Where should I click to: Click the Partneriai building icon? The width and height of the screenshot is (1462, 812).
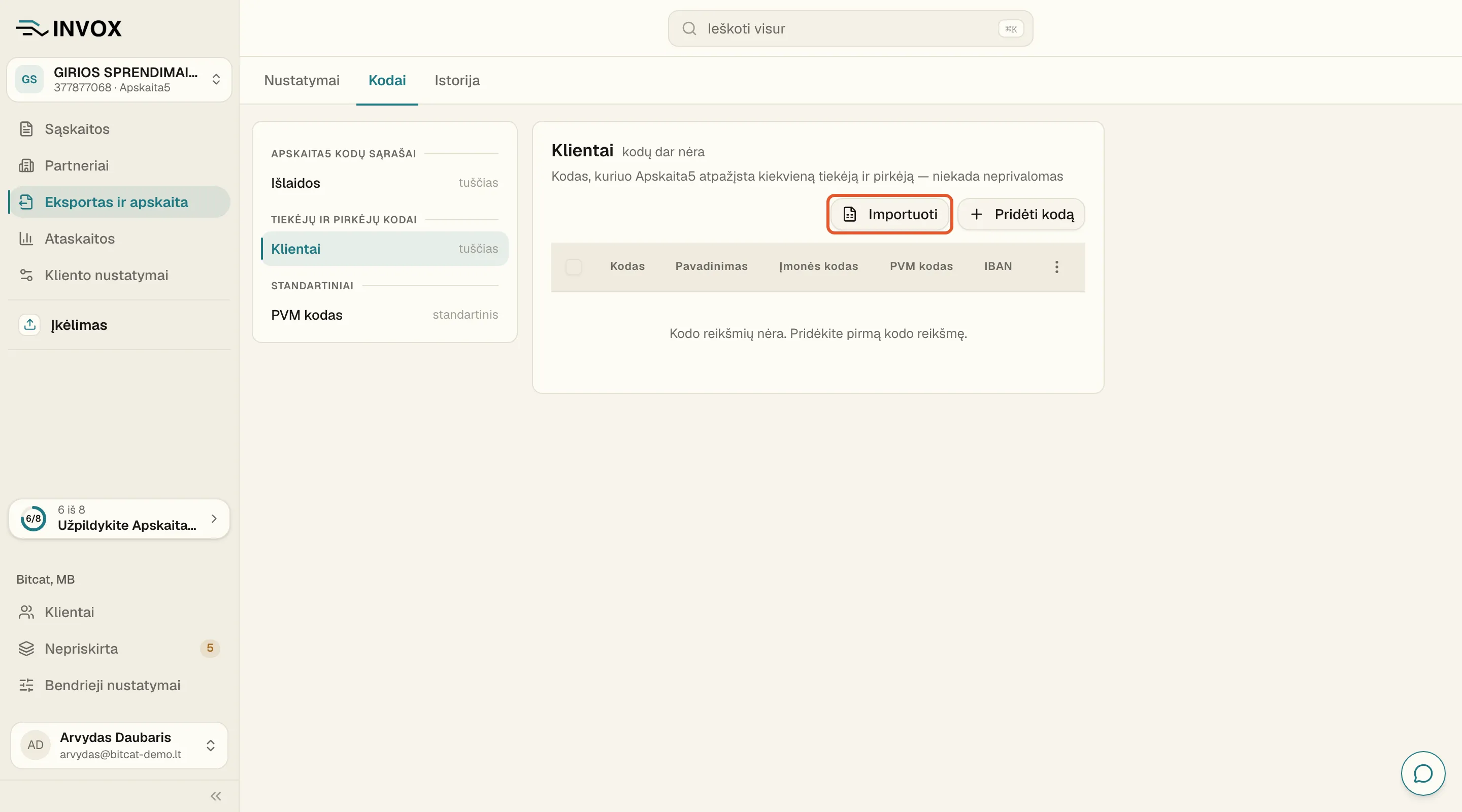tap(26, 165)
